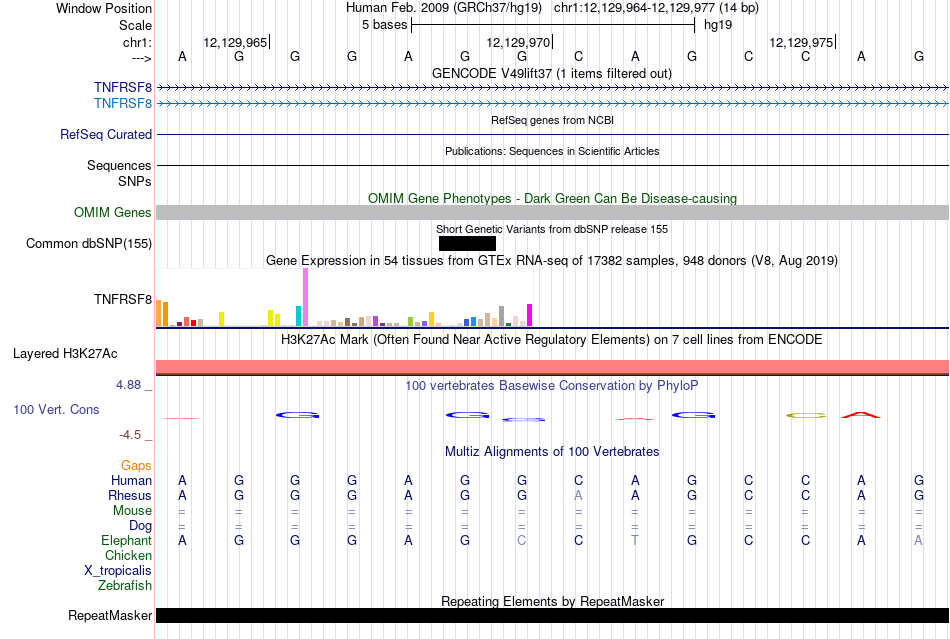
Task: Select the Zebrafish alignment row label
Action: point(125,586)
